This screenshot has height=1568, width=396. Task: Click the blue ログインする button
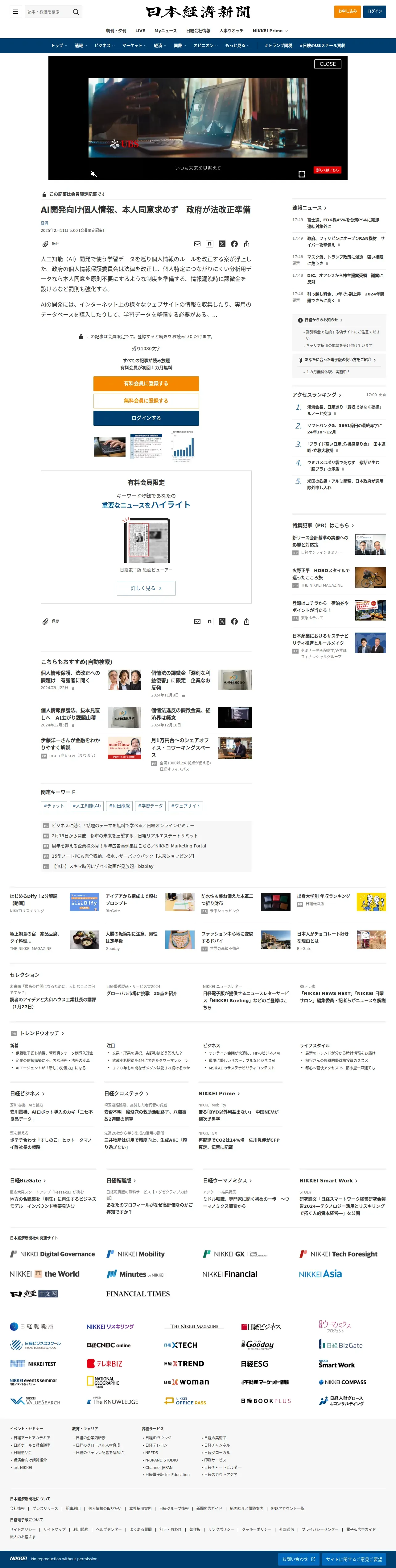pos(146,418)
